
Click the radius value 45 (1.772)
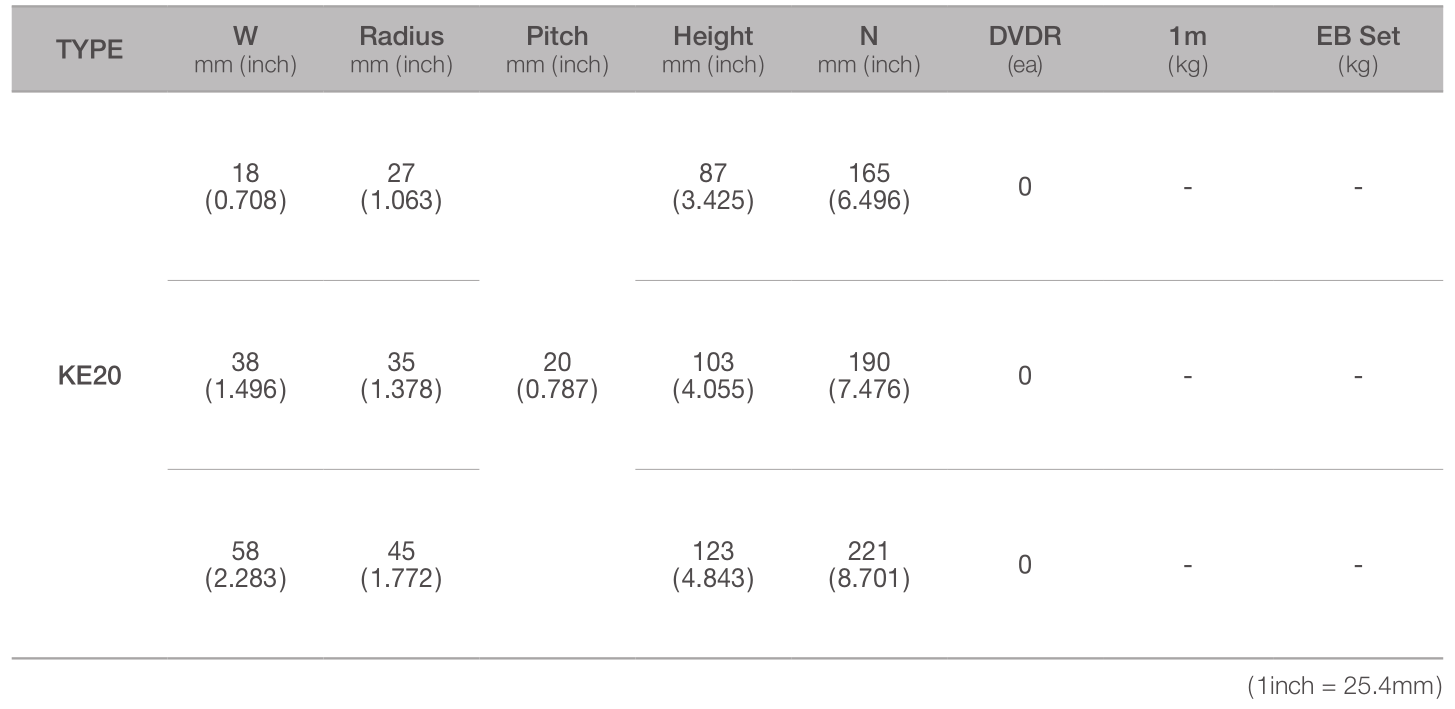pos(401,565)
